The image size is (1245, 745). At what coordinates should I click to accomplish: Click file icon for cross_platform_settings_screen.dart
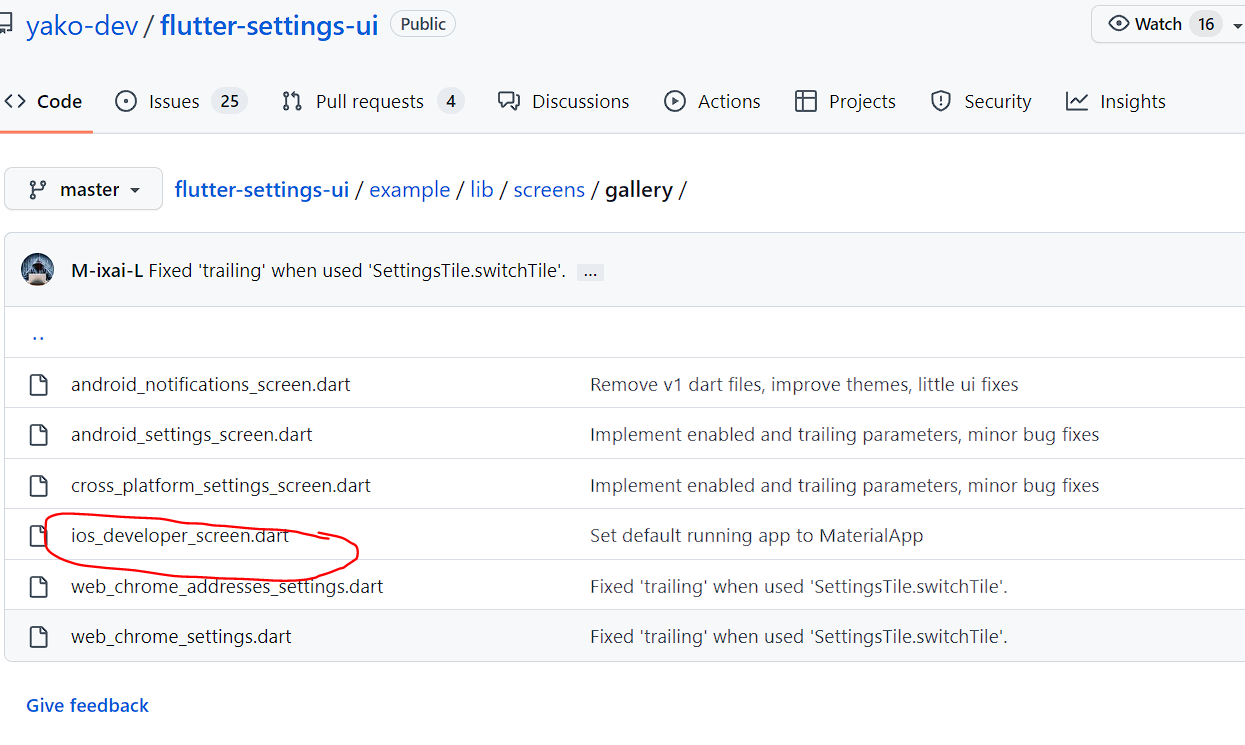[x=38, y=485]
